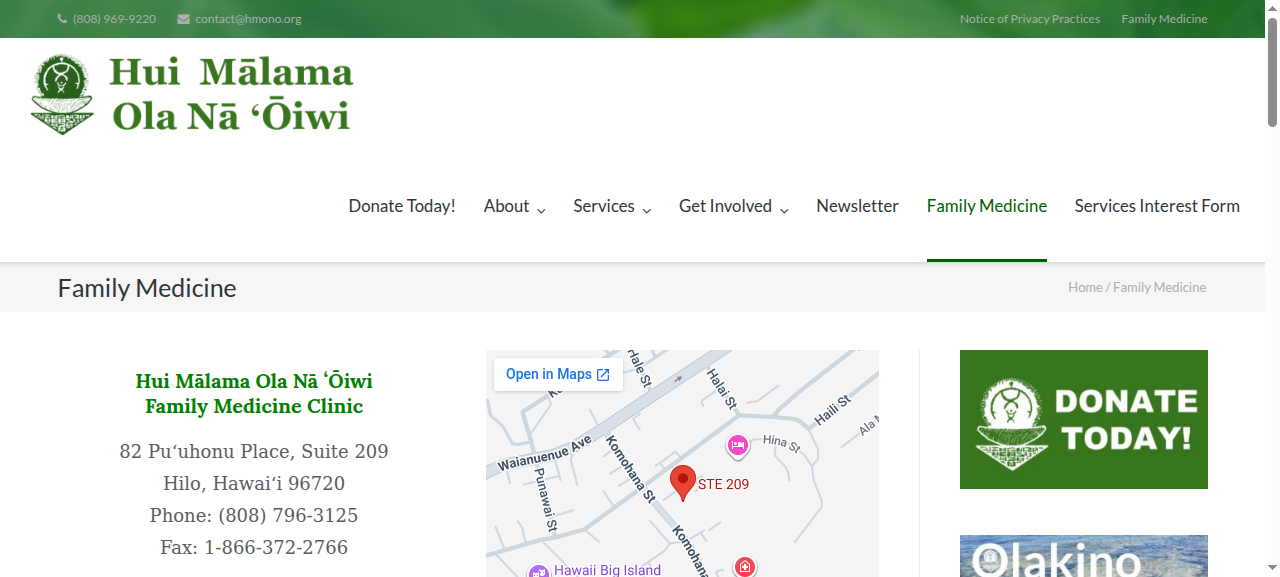Click the phone icon in top bar
This screenshot has width=1280, height=577.
62,19
